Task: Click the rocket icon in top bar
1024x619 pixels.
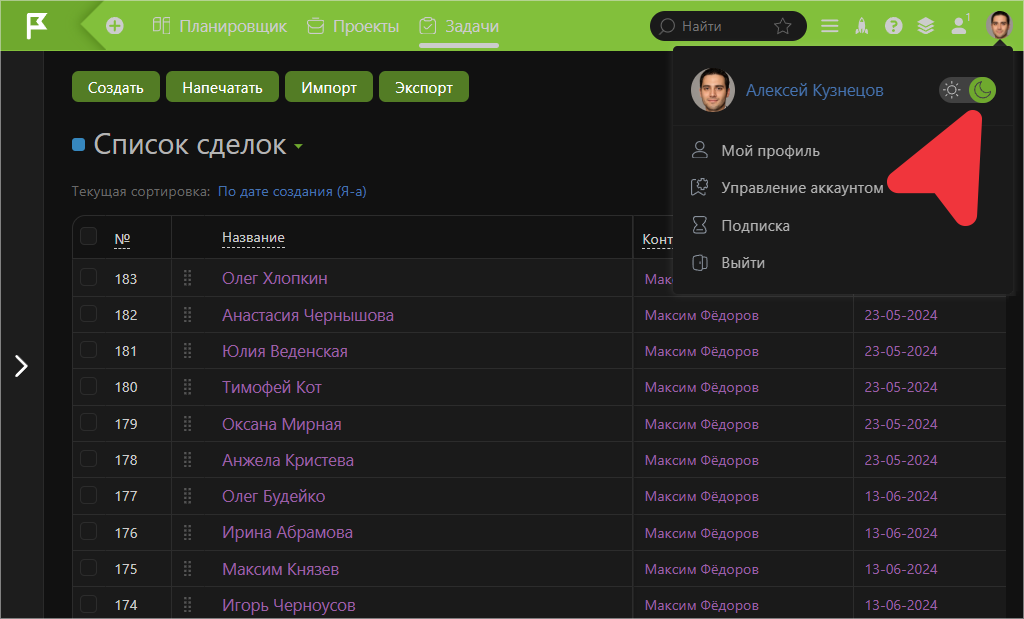Action: (x=861, y=26)
